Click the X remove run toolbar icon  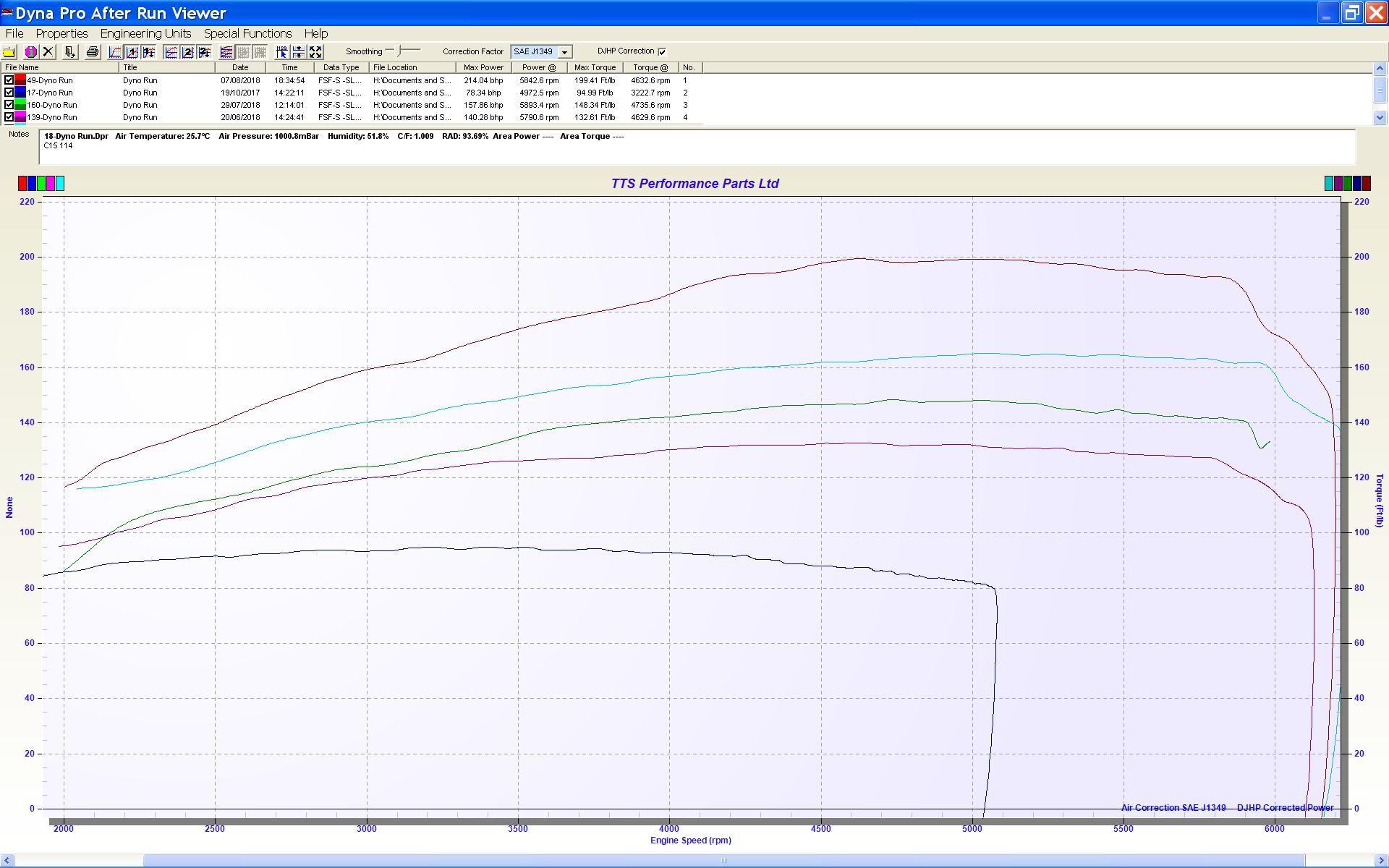click(48, 52)
